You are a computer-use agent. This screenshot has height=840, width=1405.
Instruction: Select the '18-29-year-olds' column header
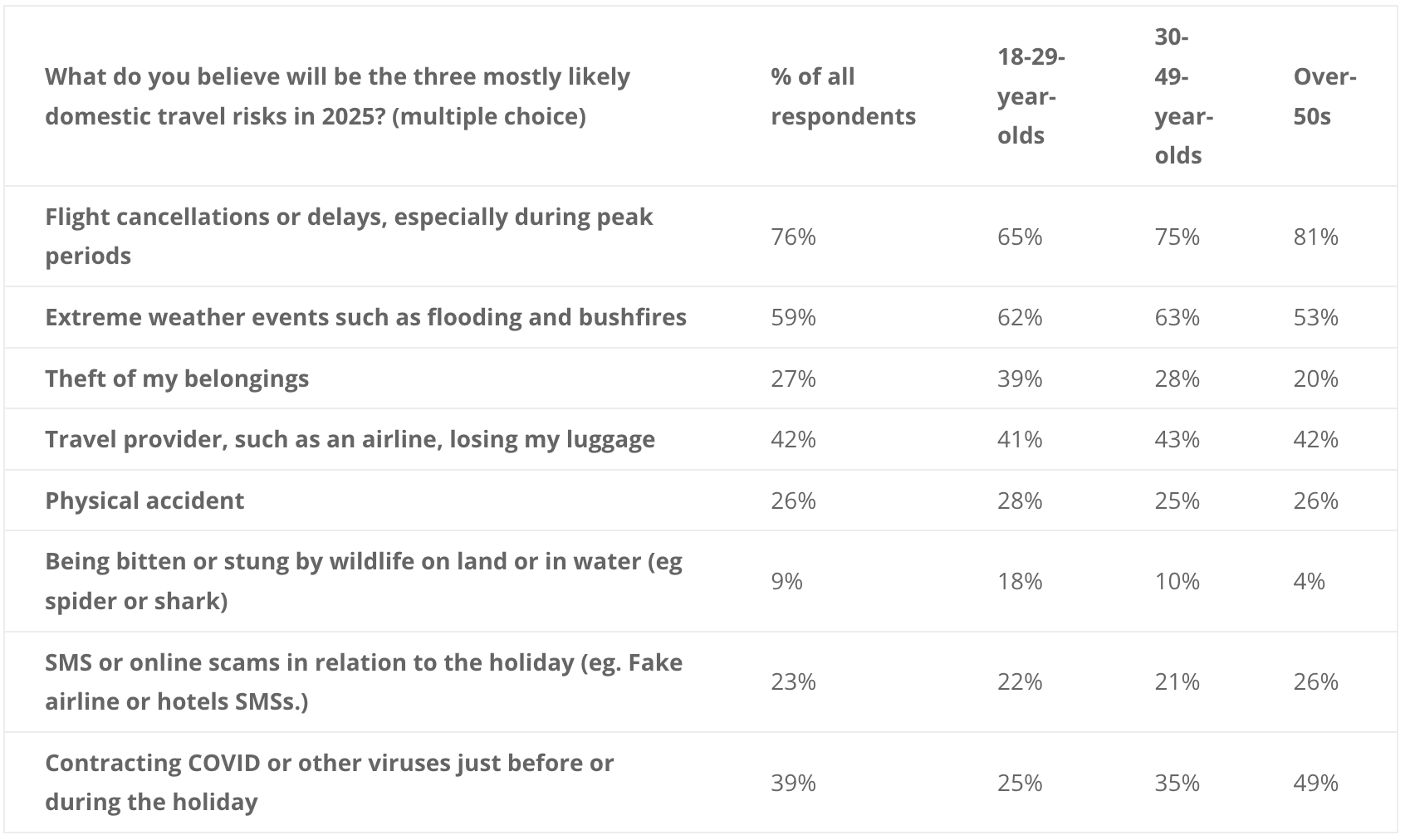point(1031,96)
